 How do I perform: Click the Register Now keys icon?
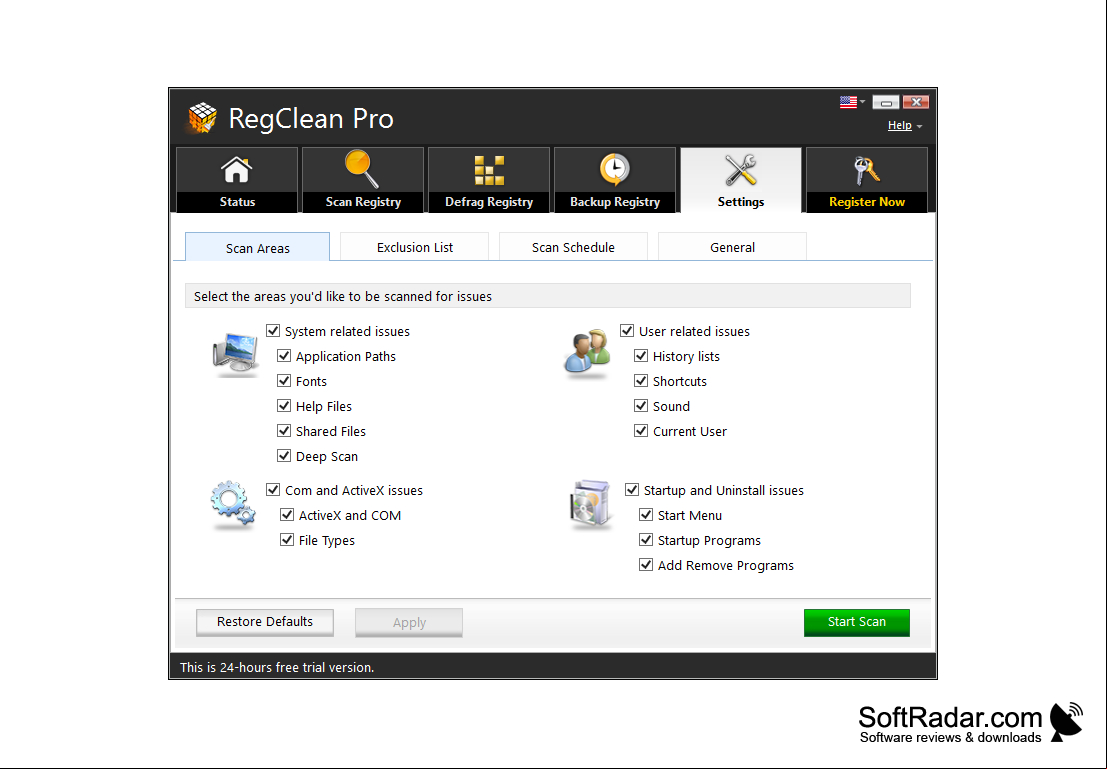tap(866, 170)
